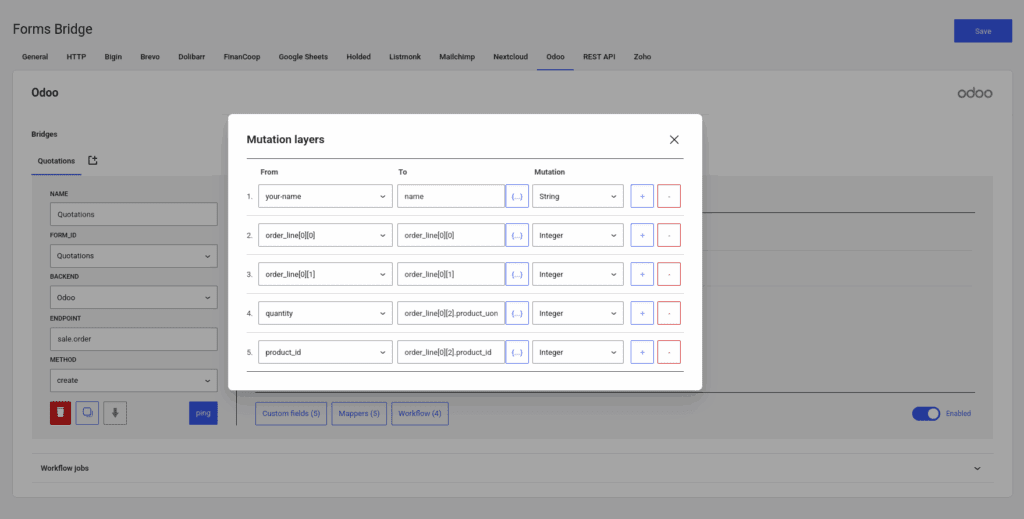Edit To field order_line[0][1]
The image size is (1024, 519).
pyautogui.click(x=451, y=274)
